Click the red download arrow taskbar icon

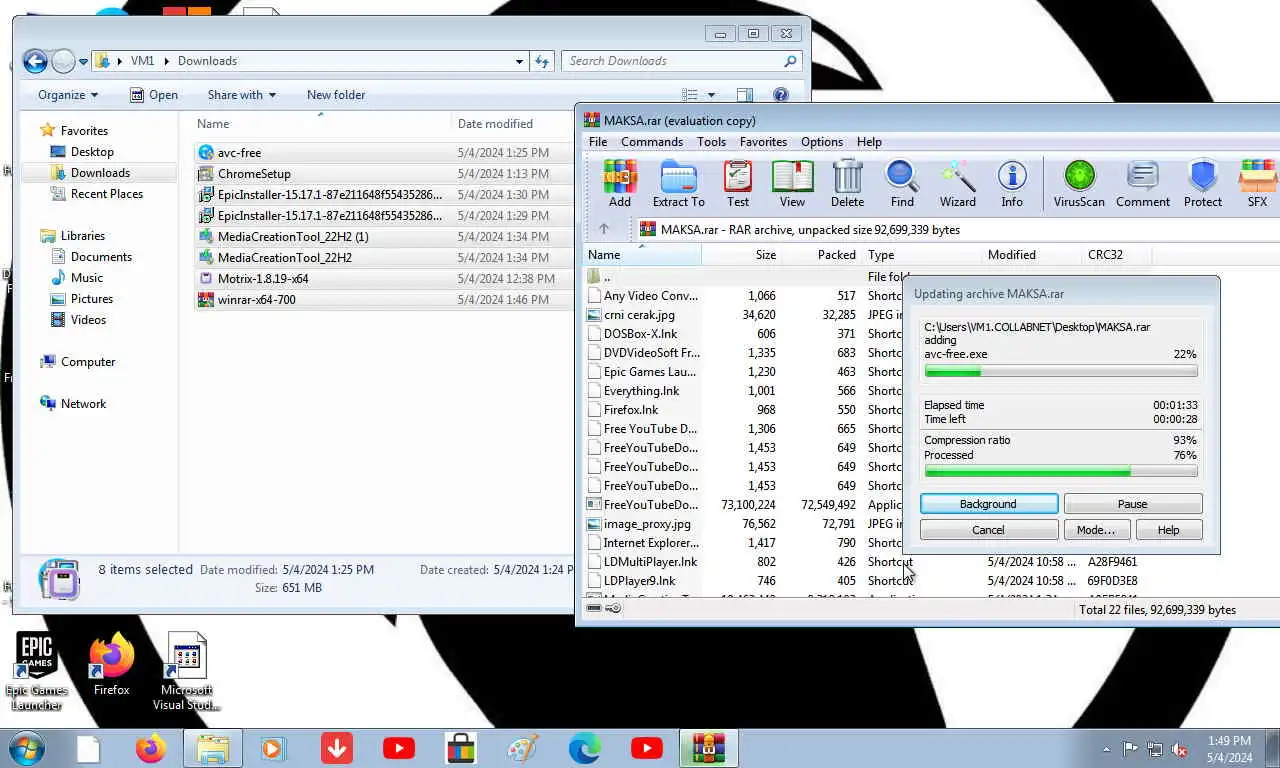pos(337,748)
